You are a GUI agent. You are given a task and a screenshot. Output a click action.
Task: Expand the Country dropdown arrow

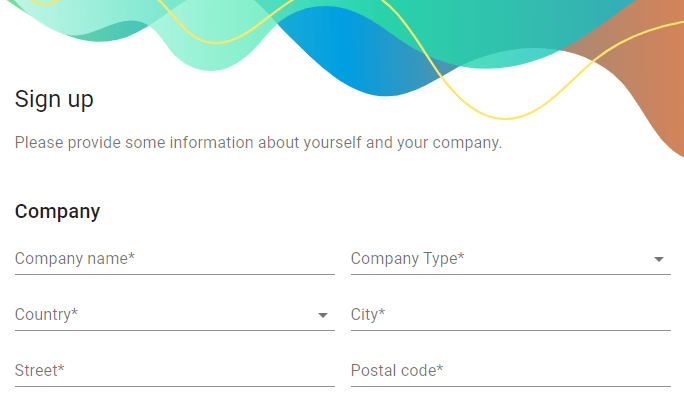(323, 315)
